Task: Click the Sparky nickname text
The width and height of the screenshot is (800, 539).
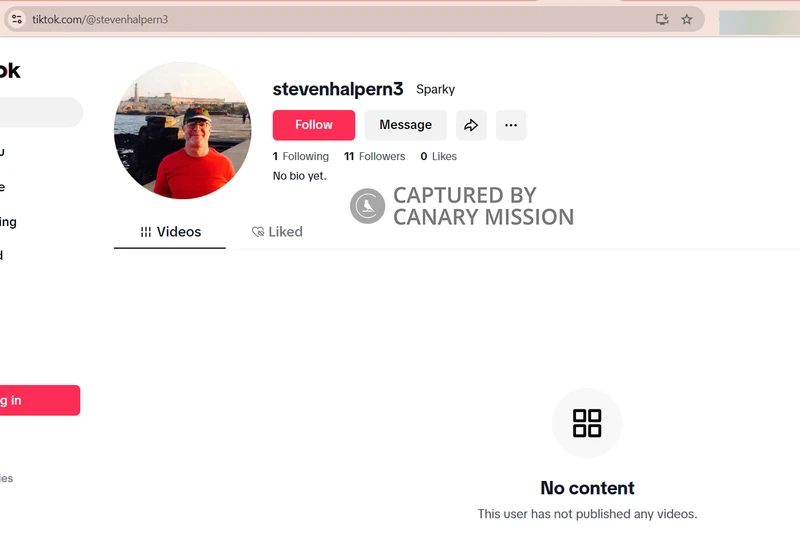Action: click(x=435, y=89)
